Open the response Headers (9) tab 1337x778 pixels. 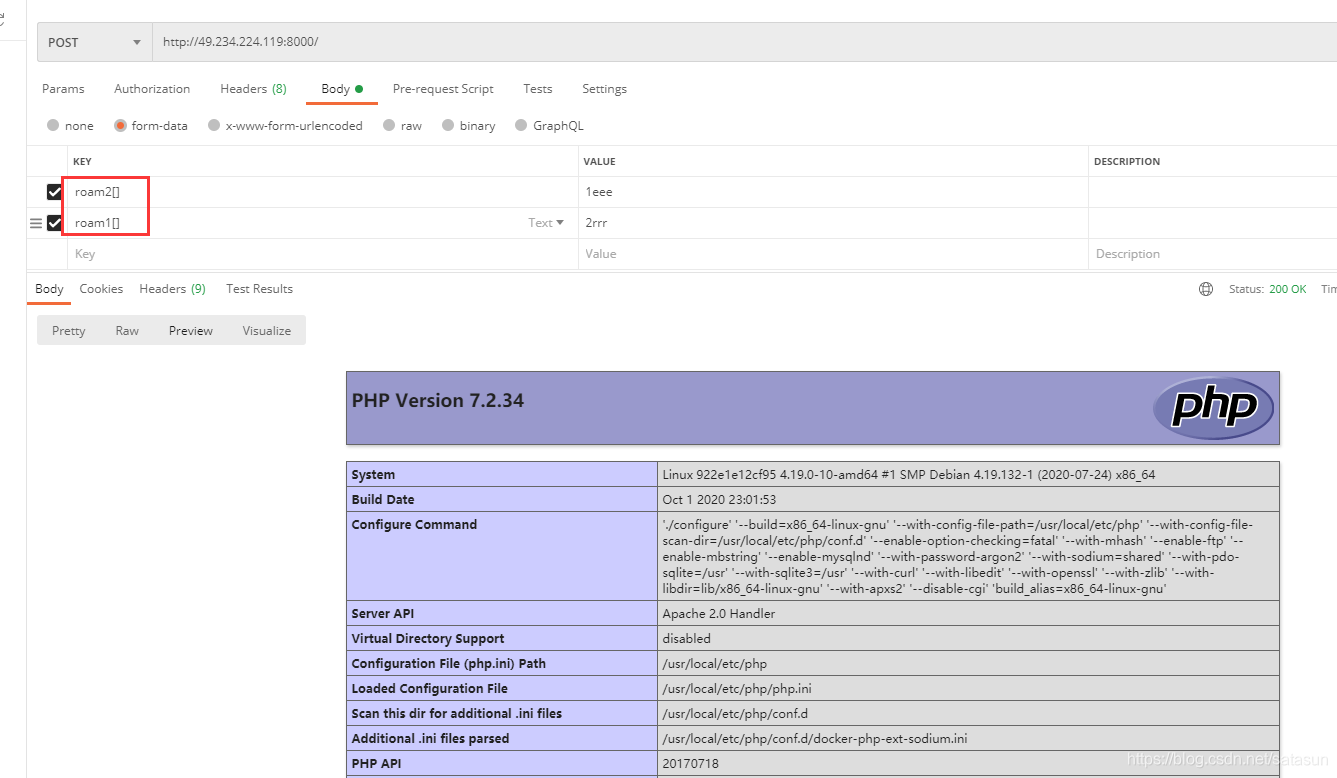[x=172, y=289]
